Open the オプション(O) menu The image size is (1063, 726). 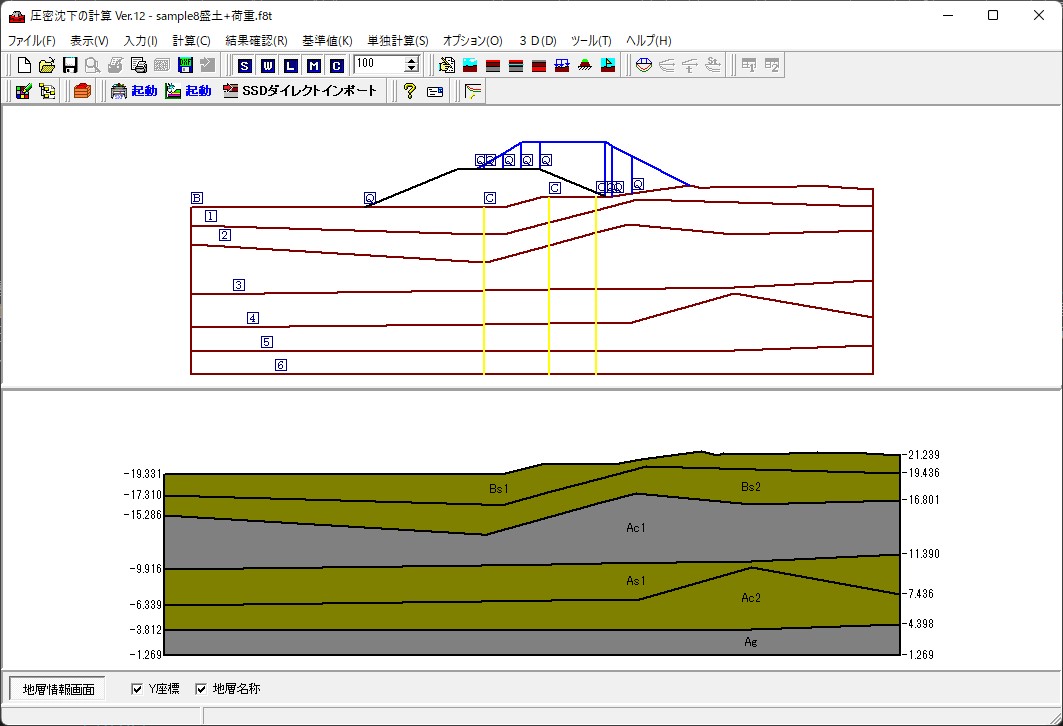pos(472,41)
